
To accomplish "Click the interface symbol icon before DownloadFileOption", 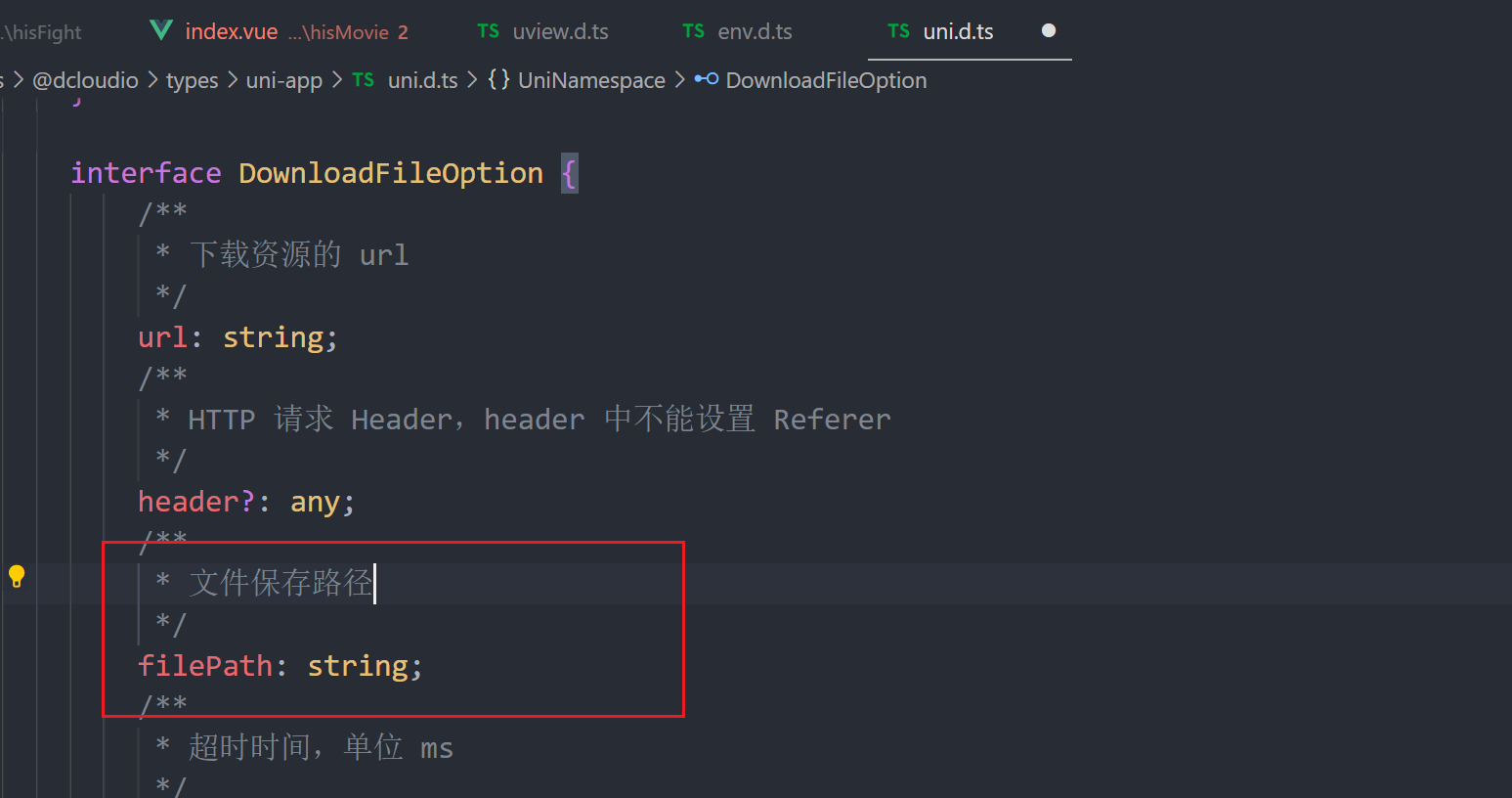I will point(706,79).
